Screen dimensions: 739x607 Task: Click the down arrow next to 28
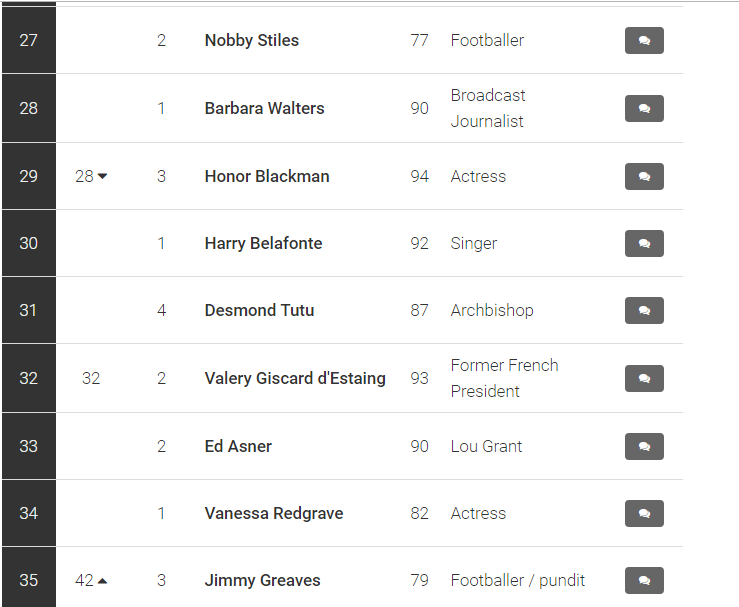coord(102,176)
